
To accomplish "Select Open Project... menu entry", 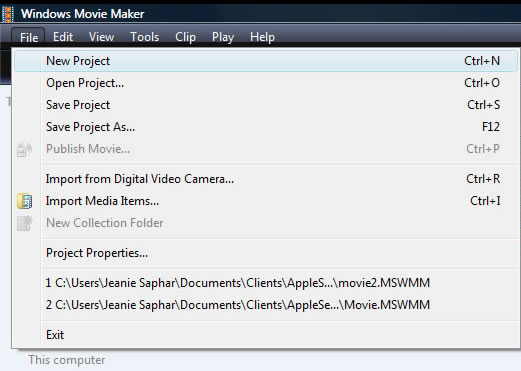I will click(266, 83).
